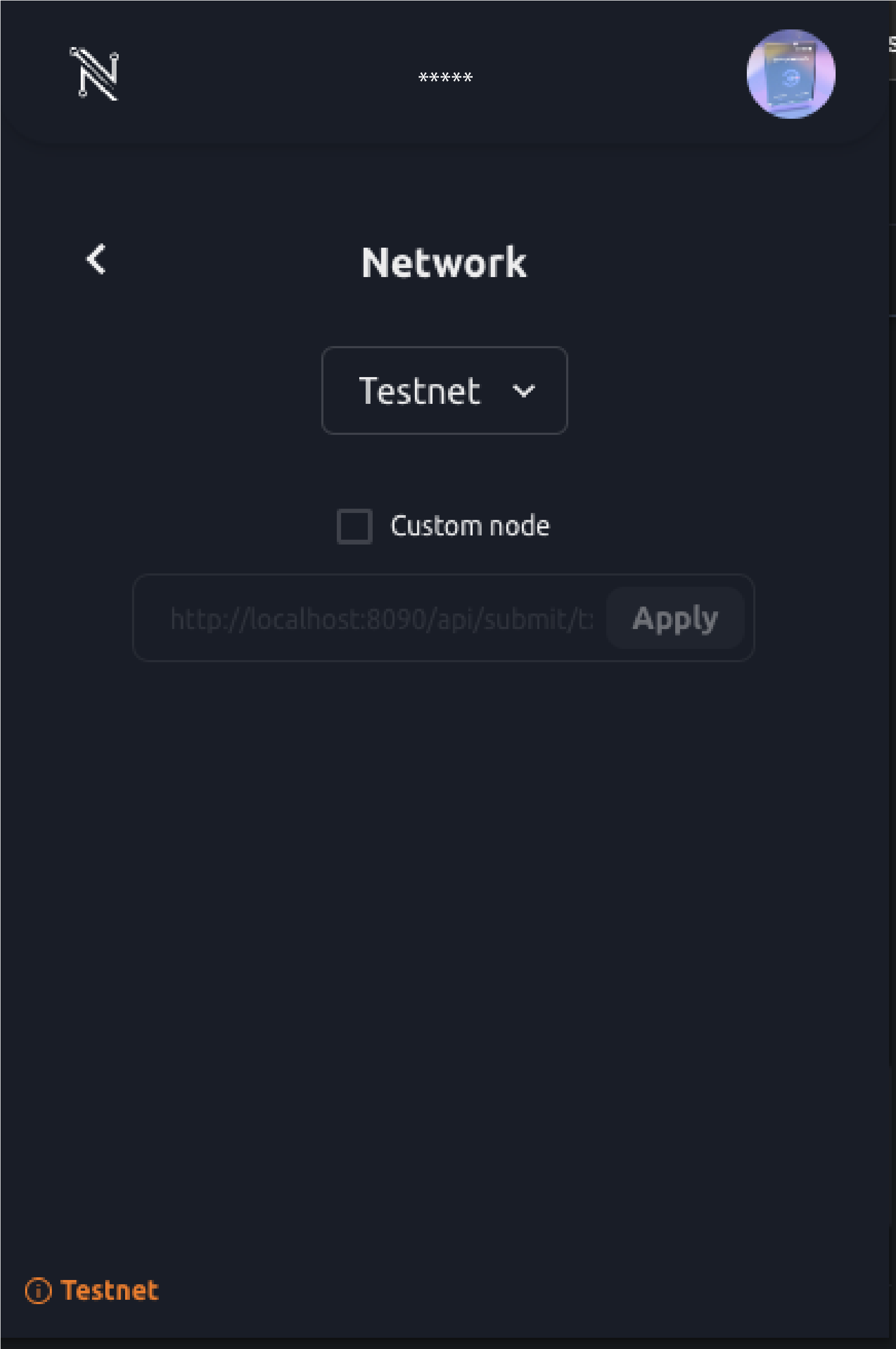Image resolution: width=896 pixels, height=1349 pixels.
Task: Click the custom node address placeholder text
Action: point(381,618)
